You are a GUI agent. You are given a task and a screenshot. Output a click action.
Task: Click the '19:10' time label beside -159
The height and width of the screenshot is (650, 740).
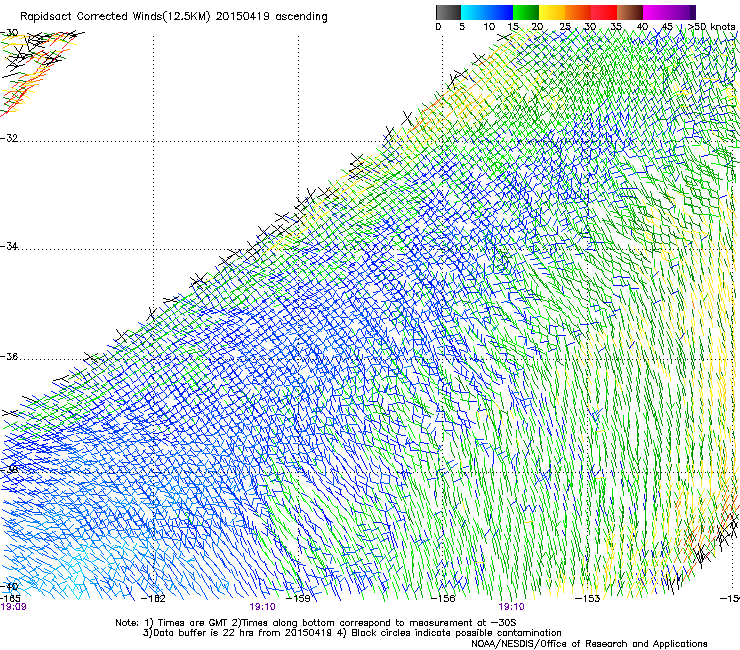click(262, 607)
